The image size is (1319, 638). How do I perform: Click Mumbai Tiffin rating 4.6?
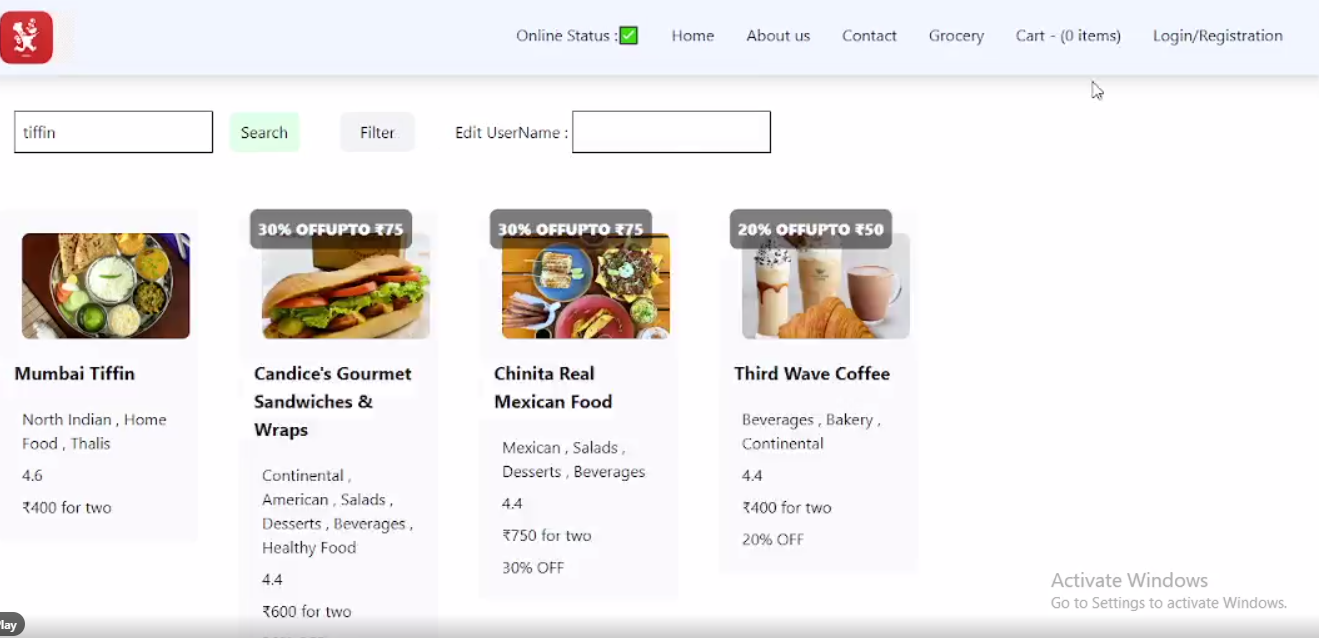[x=32, y=476]
